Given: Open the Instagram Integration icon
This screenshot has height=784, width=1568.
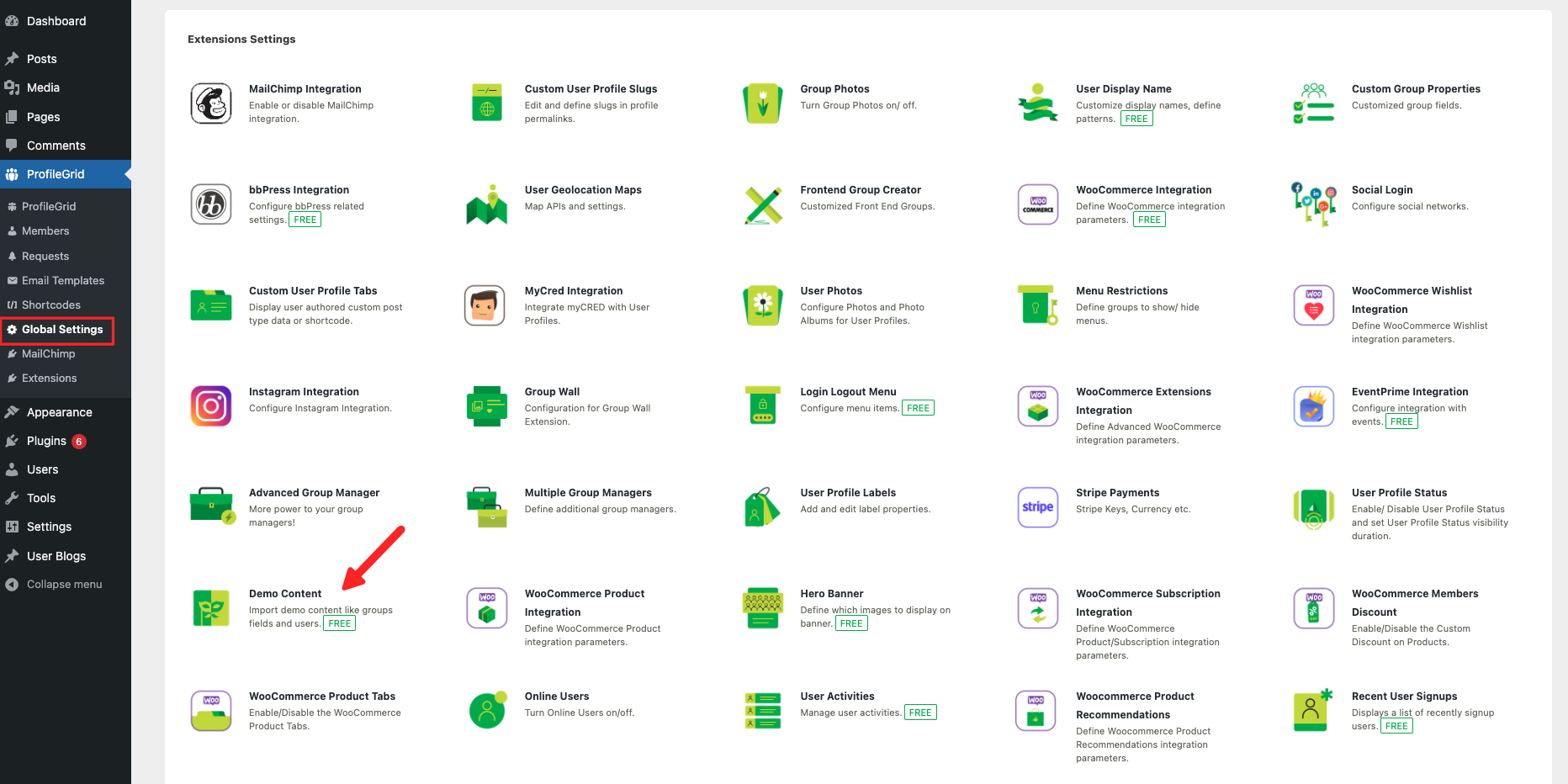Looking at the screenshot, I should [x=211, y=406].
